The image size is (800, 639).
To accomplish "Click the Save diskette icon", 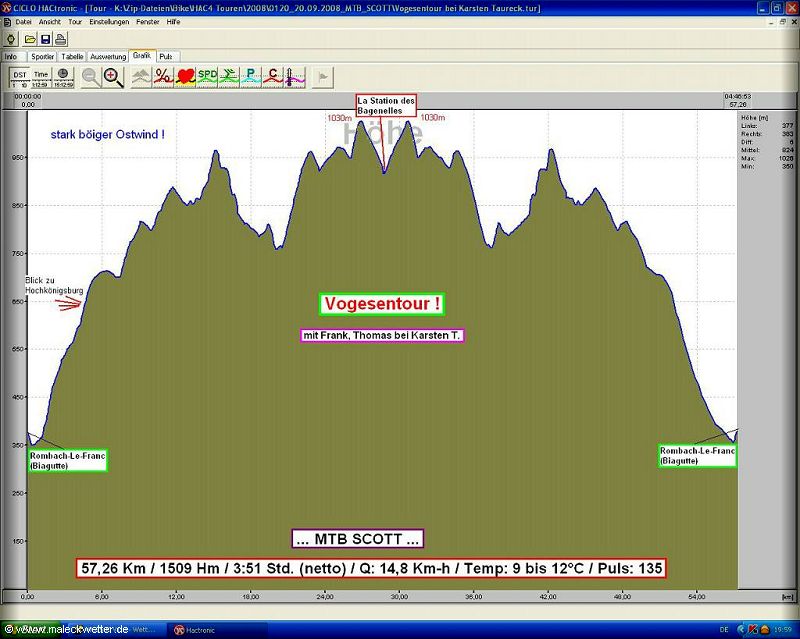I will tap(45, 38).
